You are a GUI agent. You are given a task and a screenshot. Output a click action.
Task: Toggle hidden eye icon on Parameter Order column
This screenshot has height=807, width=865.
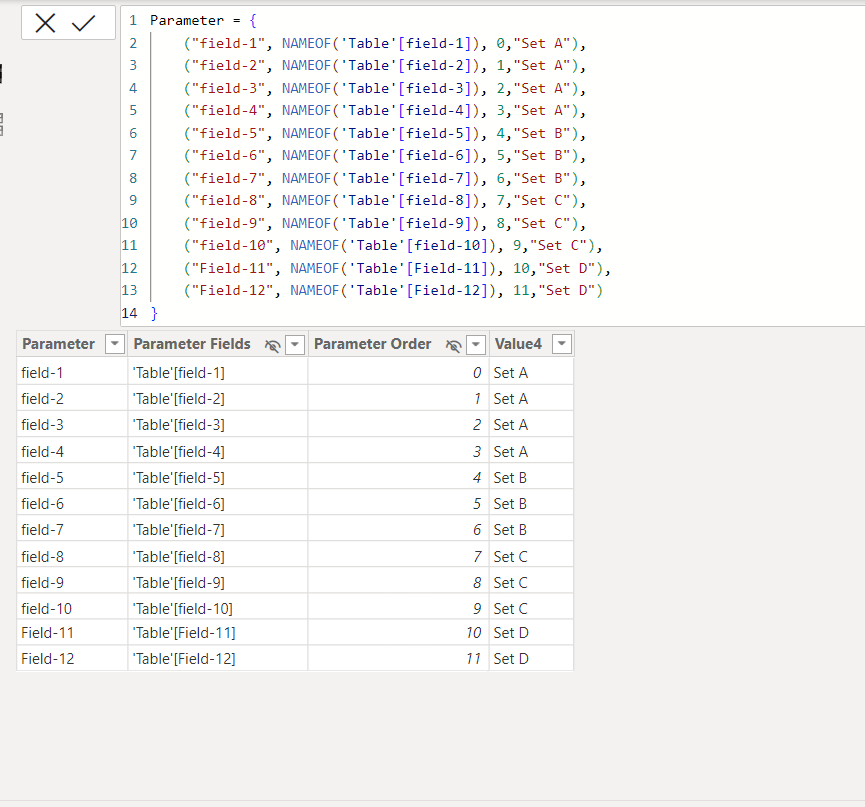point(453,345)
